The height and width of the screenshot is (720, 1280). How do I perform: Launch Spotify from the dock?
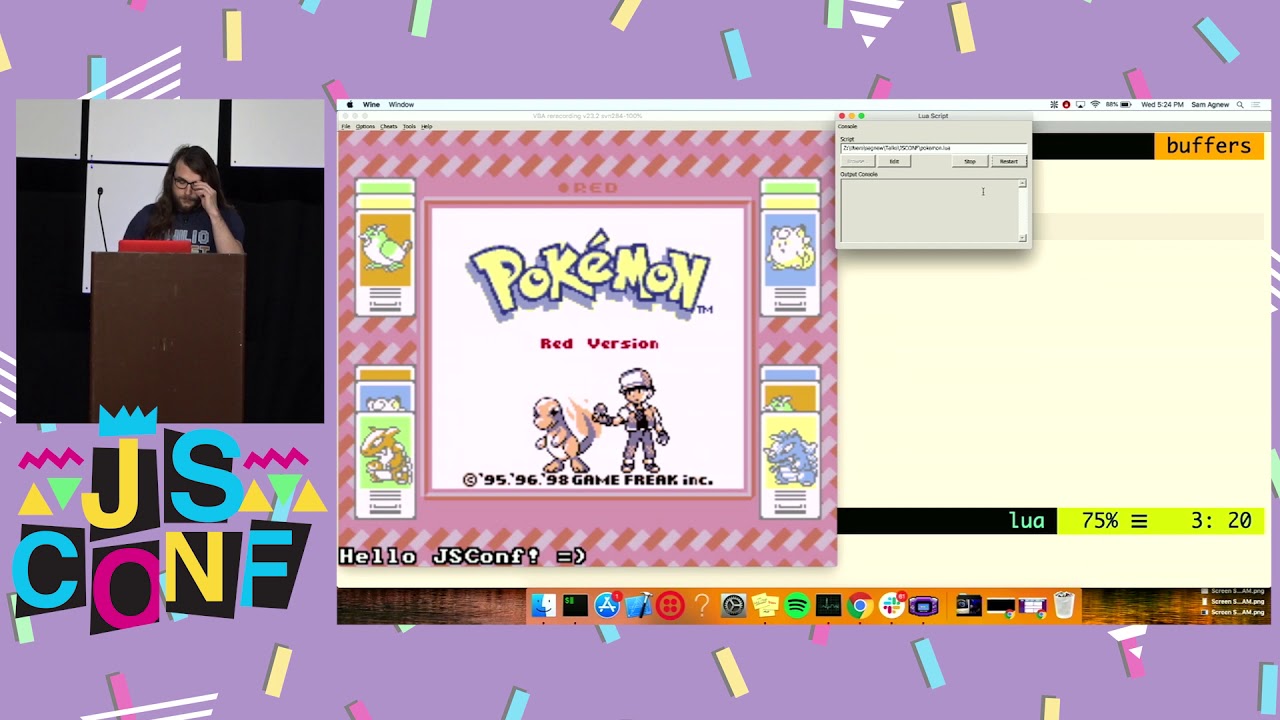tap(795, 605)
